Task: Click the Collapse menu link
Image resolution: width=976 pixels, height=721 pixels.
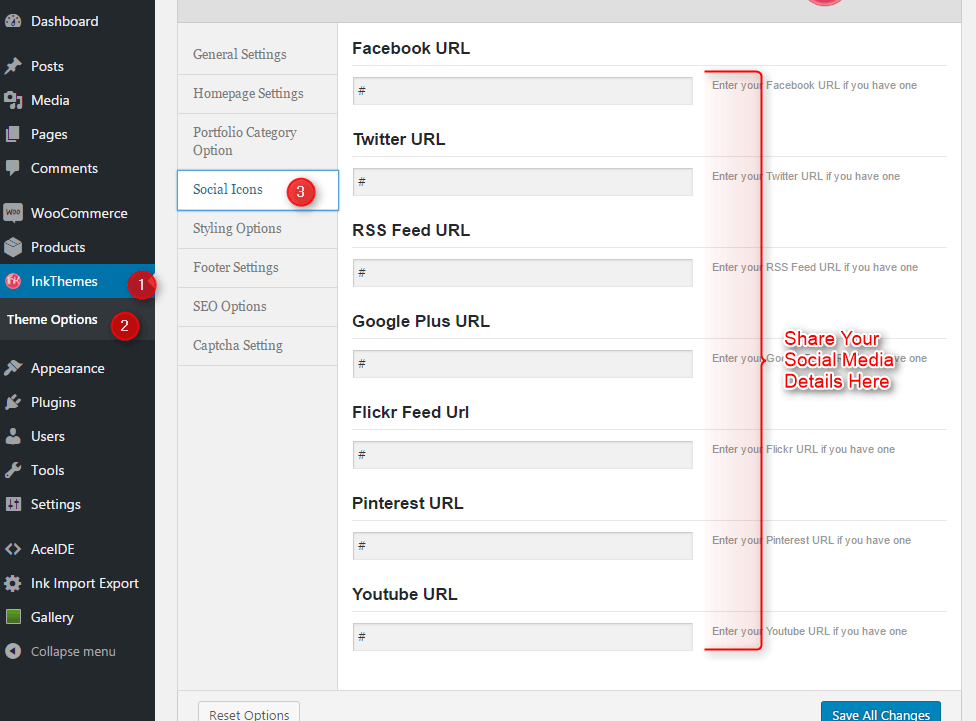Action: point(73,651)
